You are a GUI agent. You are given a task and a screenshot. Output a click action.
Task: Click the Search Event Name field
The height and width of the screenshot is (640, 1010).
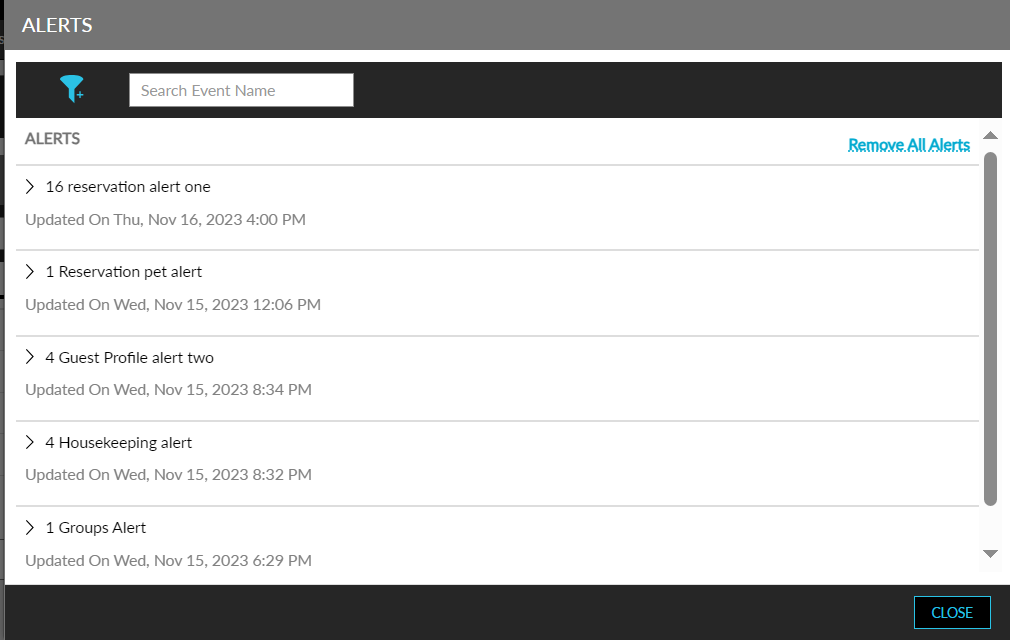click(241, 90)
